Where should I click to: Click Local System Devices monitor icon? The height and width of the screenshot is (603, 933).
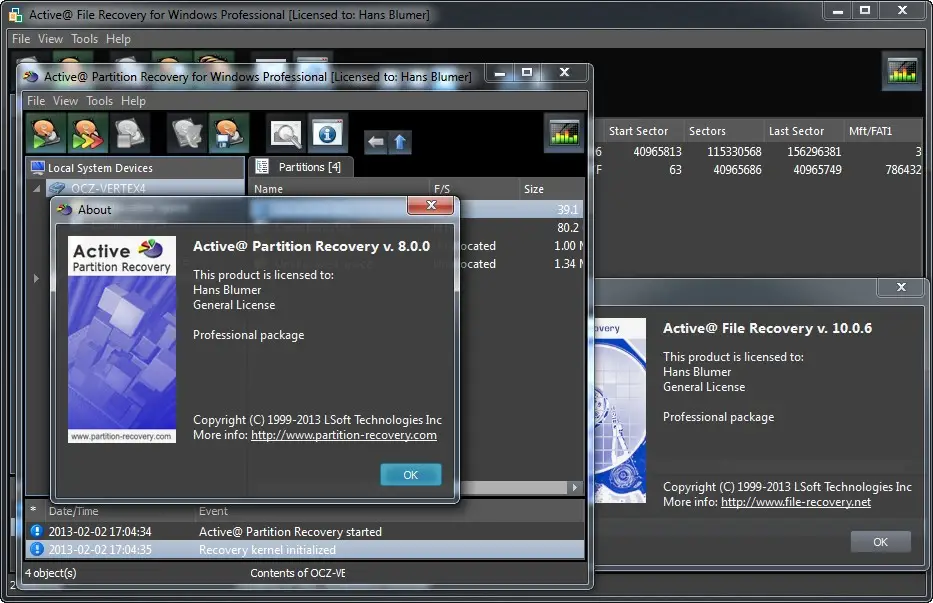tap(37, 167)
